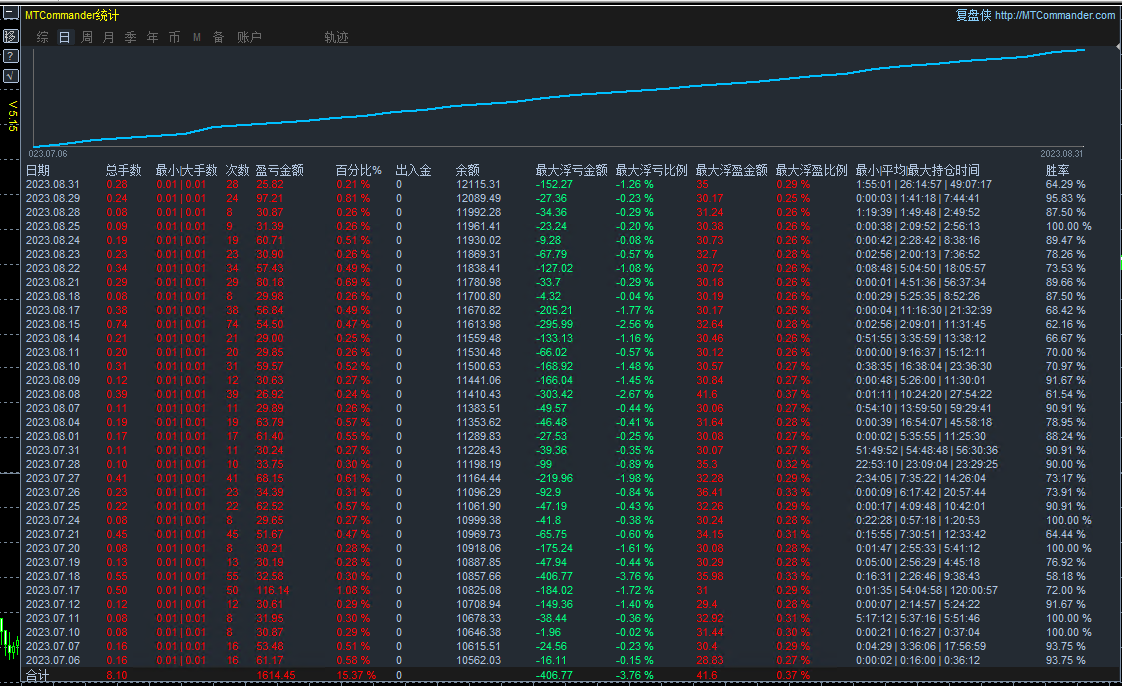Open the 年 yearly statistics tab
Image resolution: width=1122 pixels, height=686 pixels.
click(x=152, y=37)
